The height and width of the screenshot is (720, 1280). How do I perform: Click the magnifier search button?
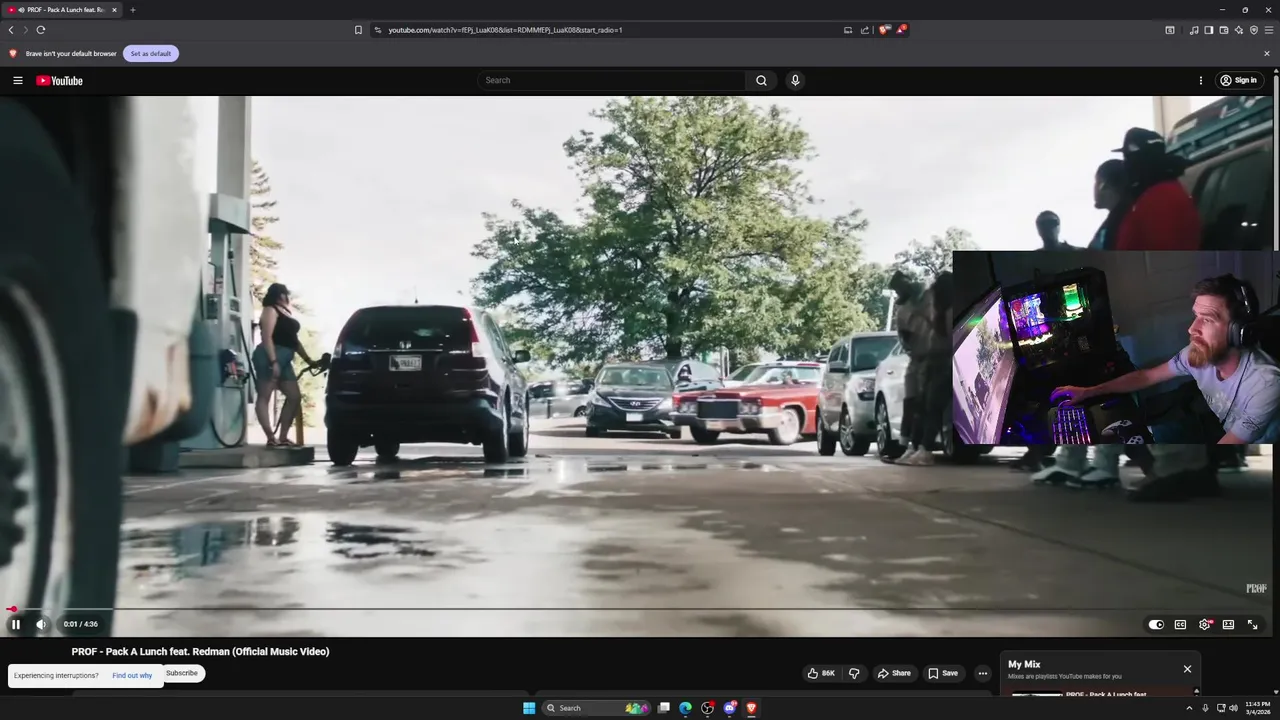[x=761, y=80]
